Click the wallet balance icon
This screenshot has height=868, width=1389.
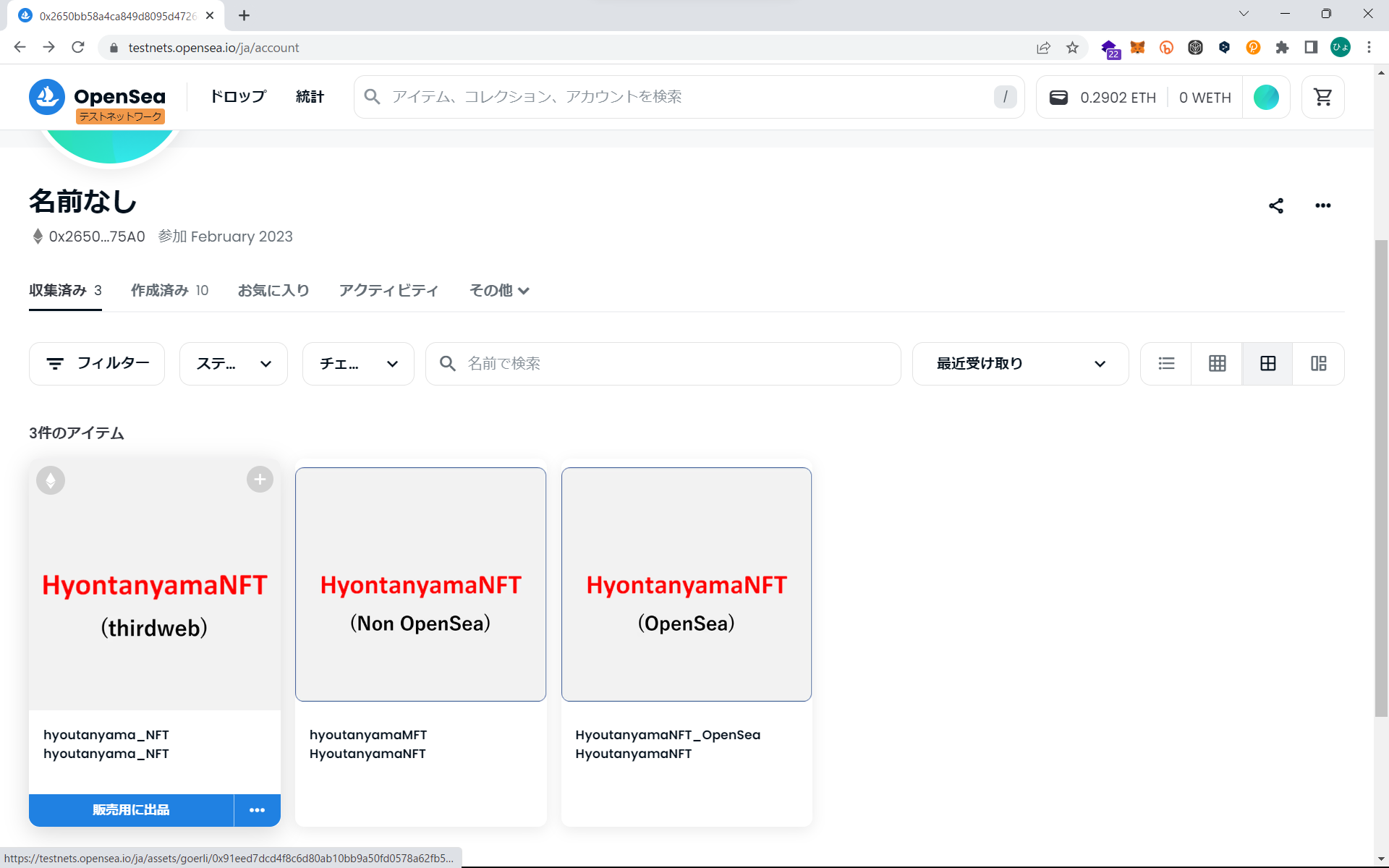[x=1058, y=97]
